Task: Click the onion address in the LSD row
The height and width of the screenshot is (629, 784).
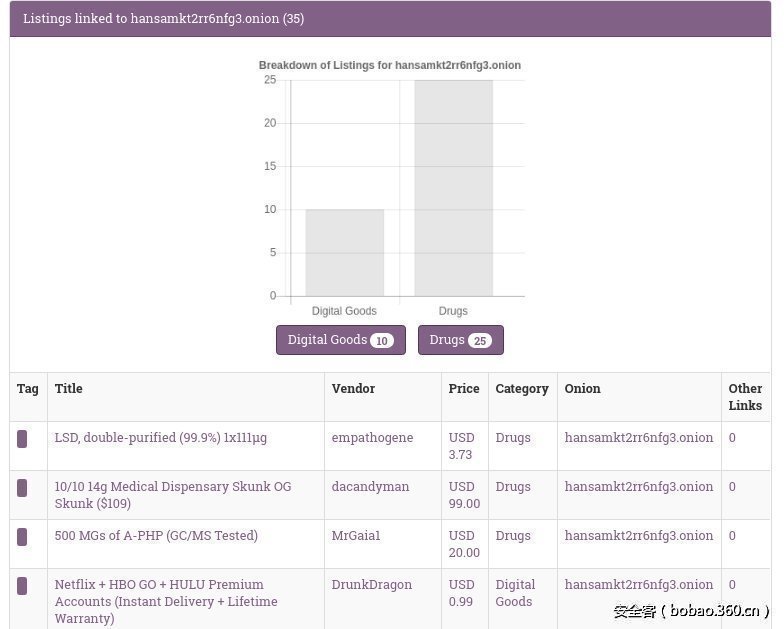Action: pyautogui.click(x=638, y=438)
